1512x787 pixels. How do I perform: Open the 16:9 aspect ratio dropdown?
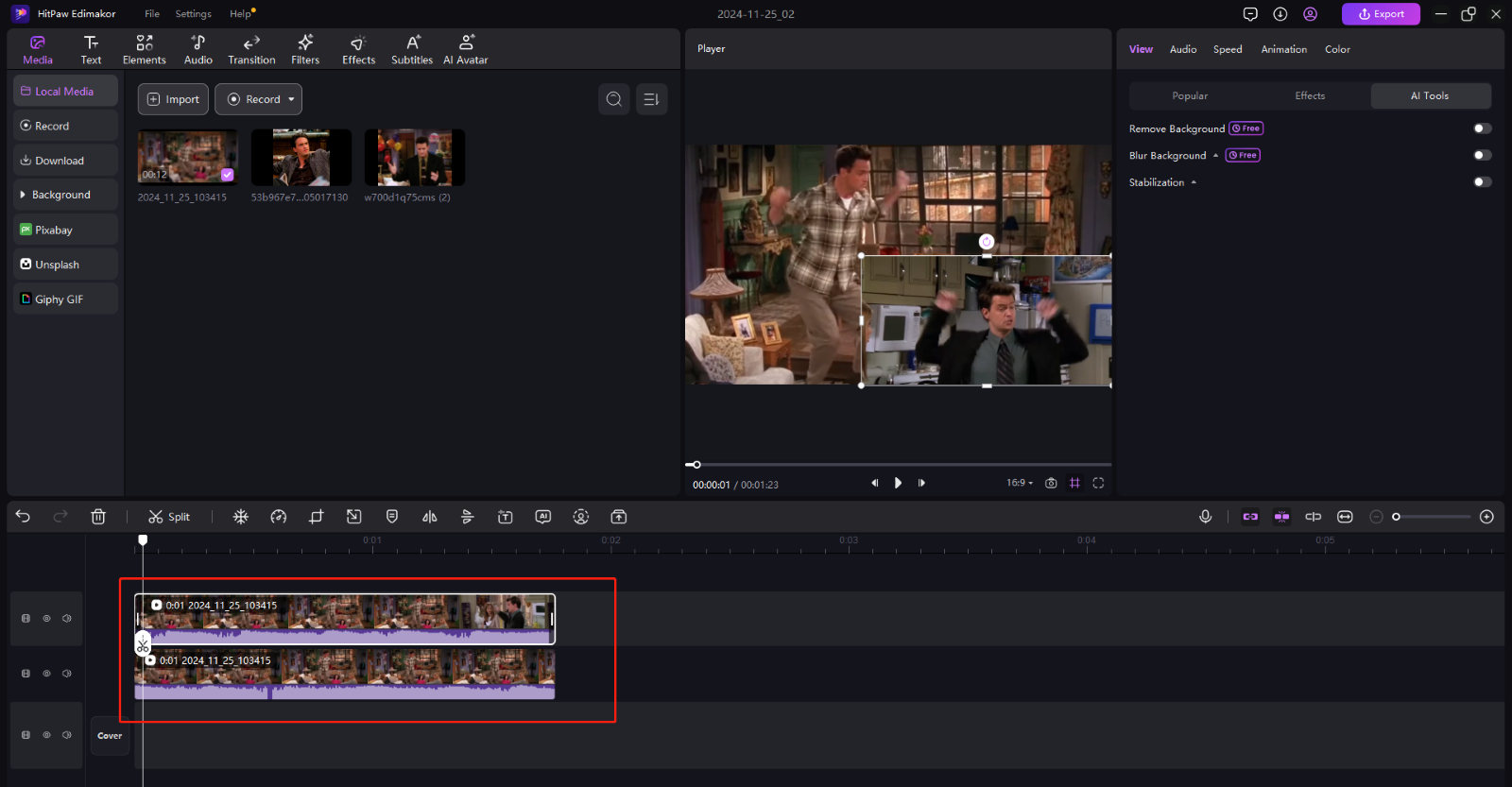click(1020, 483)
